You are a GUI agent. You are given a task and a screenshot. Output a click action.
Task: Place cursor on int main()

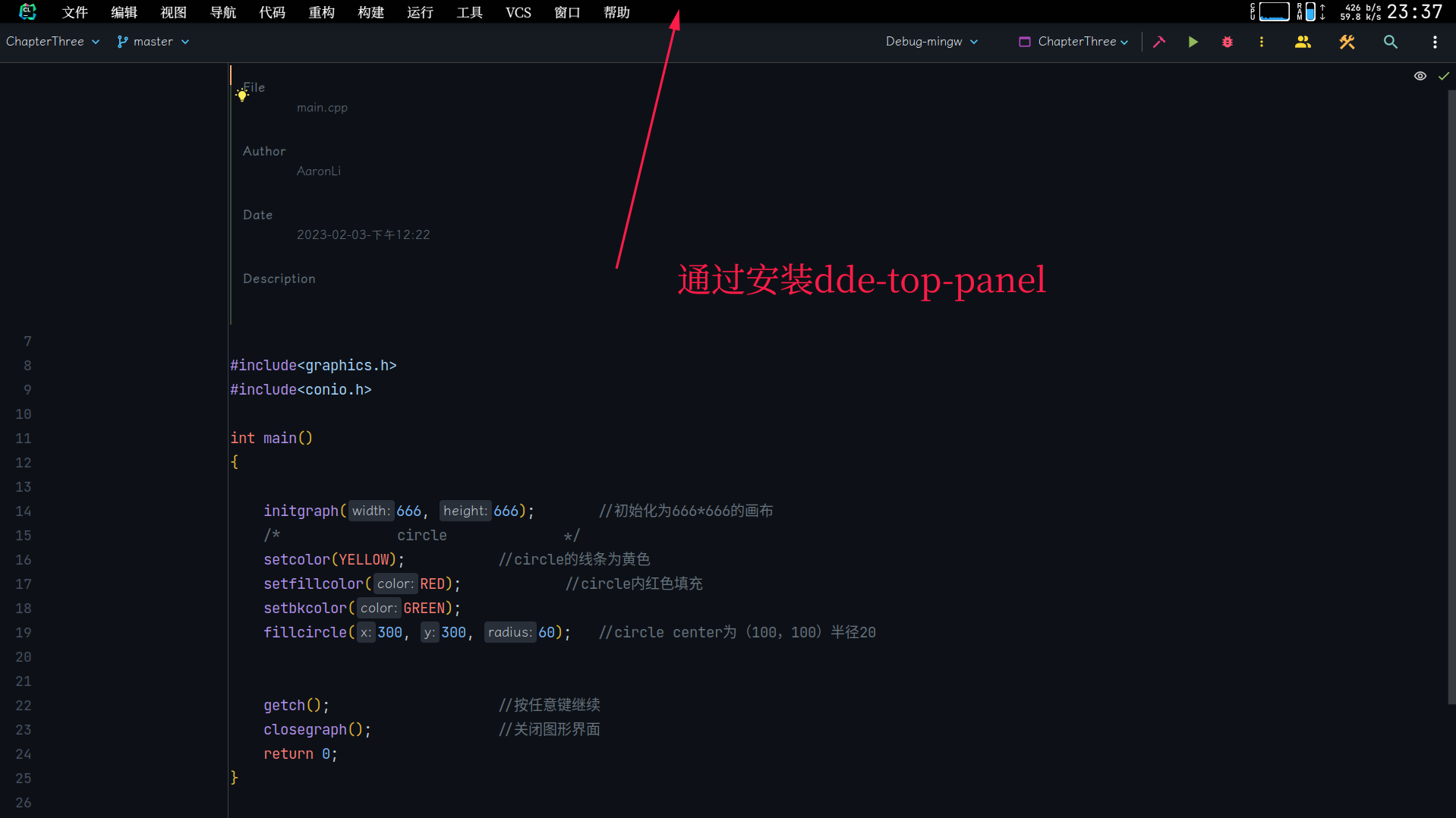tap(272, 438)
